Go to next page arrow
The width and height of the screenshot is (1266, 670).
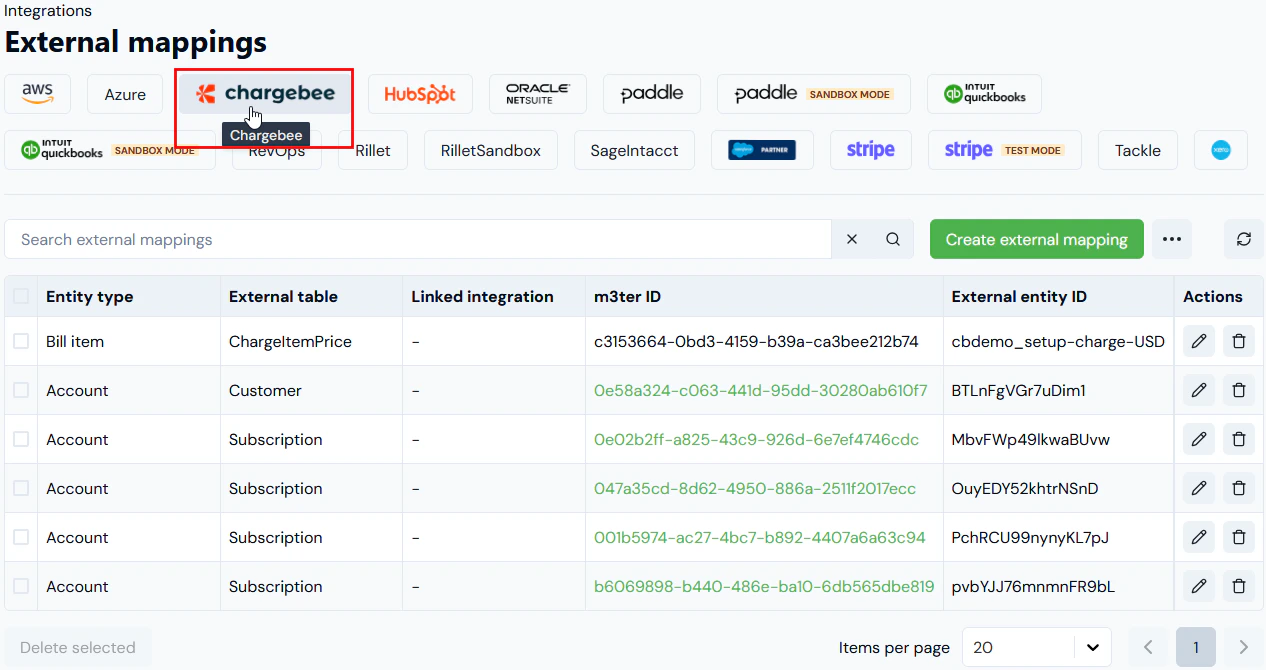[1244, 647]
